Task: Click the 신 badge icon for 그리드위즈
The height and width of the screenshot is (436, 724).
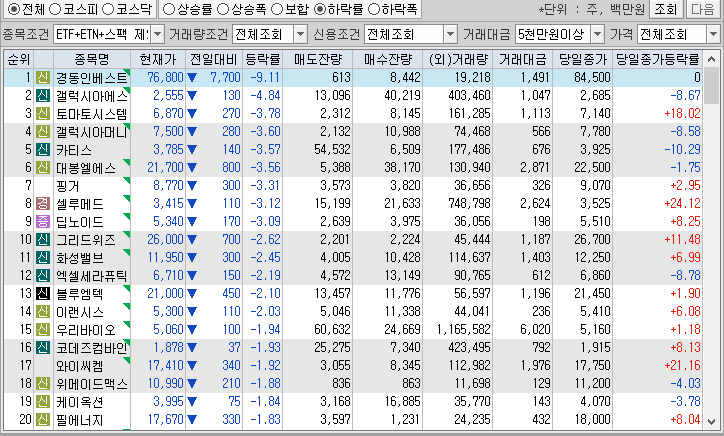Action: [x=43, y=240]
